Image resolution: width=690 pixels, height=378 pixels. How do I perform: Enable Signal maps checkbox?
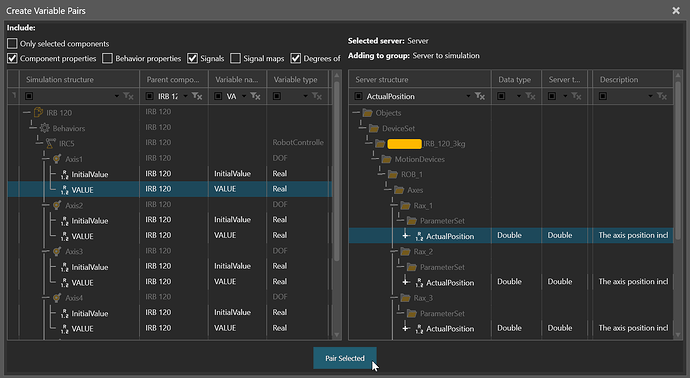[235, 58]
